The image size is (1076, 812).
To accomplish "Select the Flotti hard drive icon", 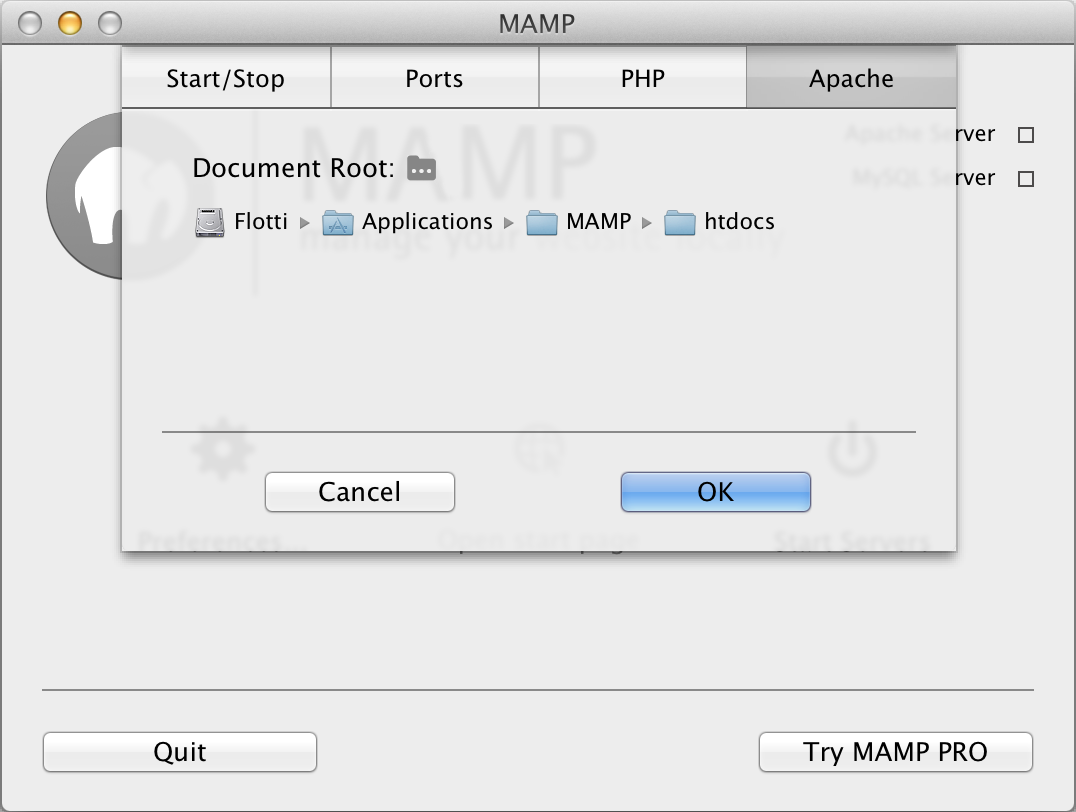I will coord(209,222).
